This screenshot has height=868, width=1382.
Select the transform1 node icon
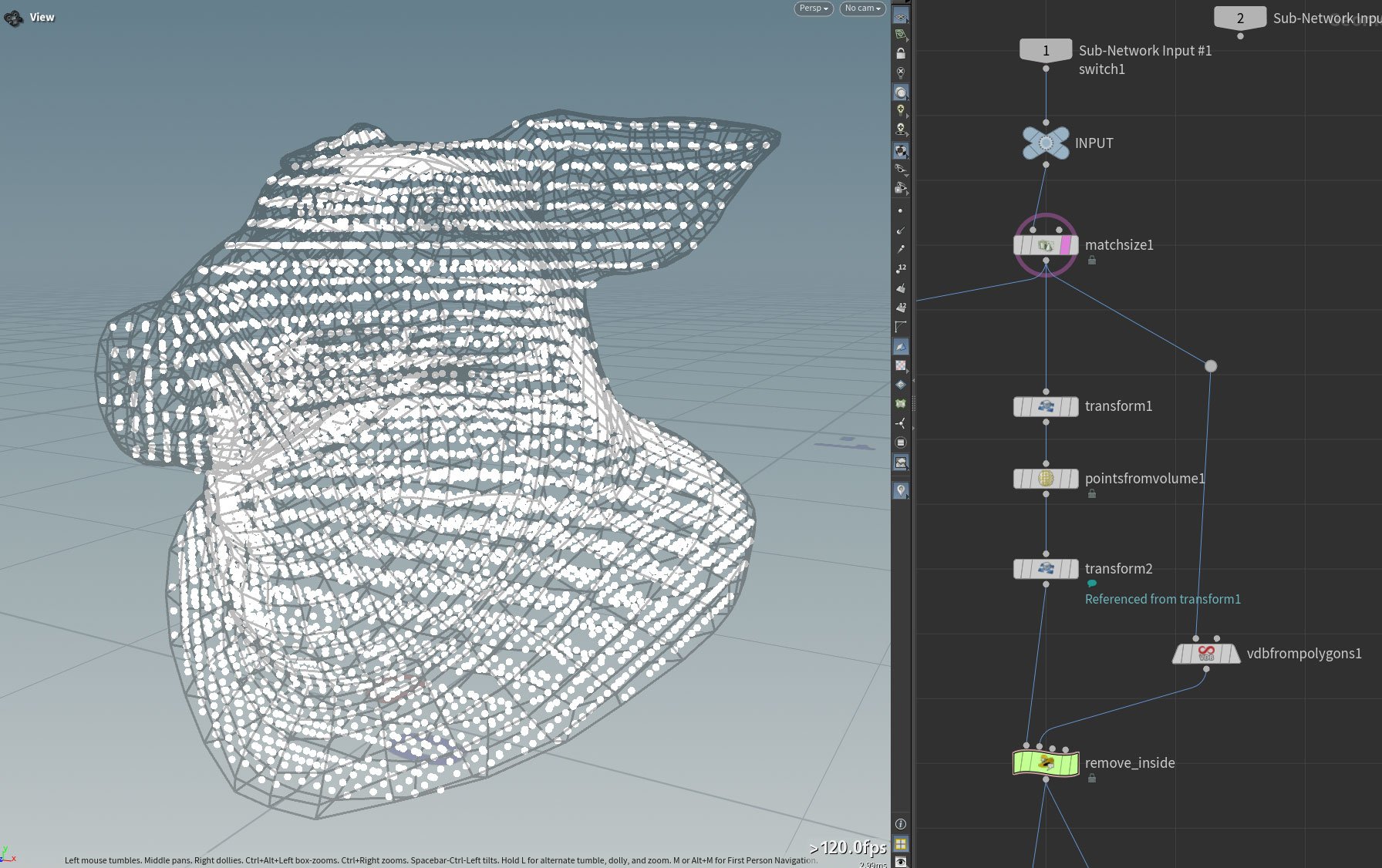[1046, 406]
